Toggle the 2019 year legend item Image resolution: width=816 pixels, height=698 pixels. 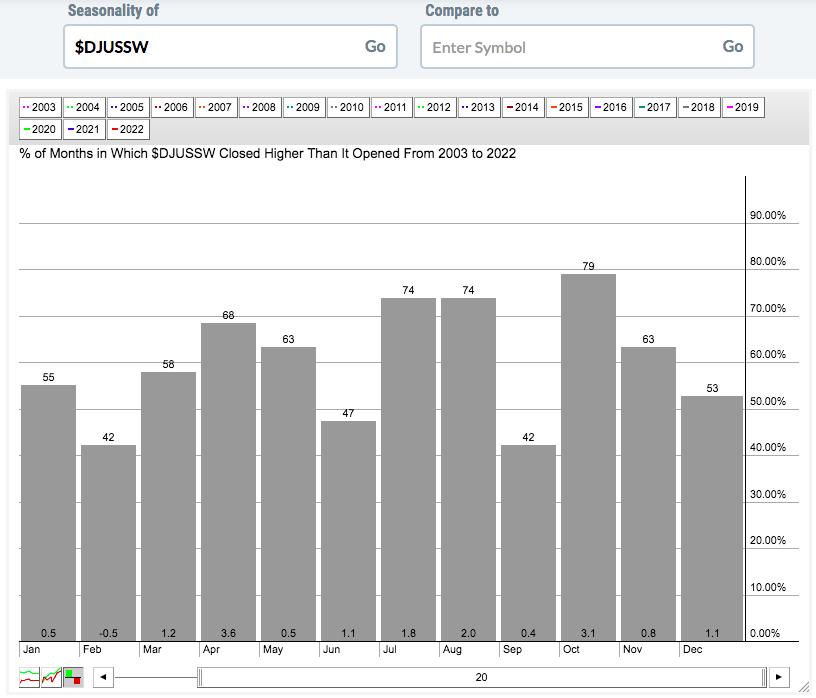click(743, 107)
